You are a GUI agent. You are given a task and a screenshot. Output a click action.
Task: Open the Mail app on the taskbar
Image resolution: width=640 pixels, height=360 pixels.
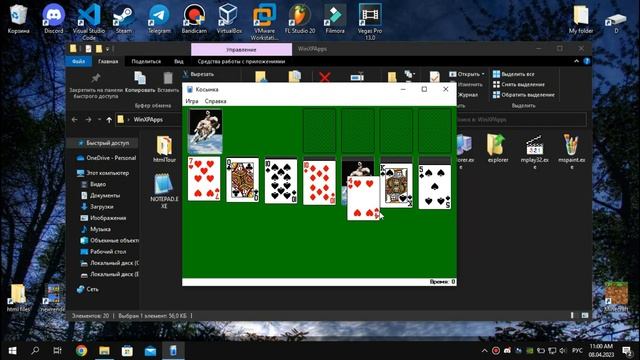pos(150,350)
